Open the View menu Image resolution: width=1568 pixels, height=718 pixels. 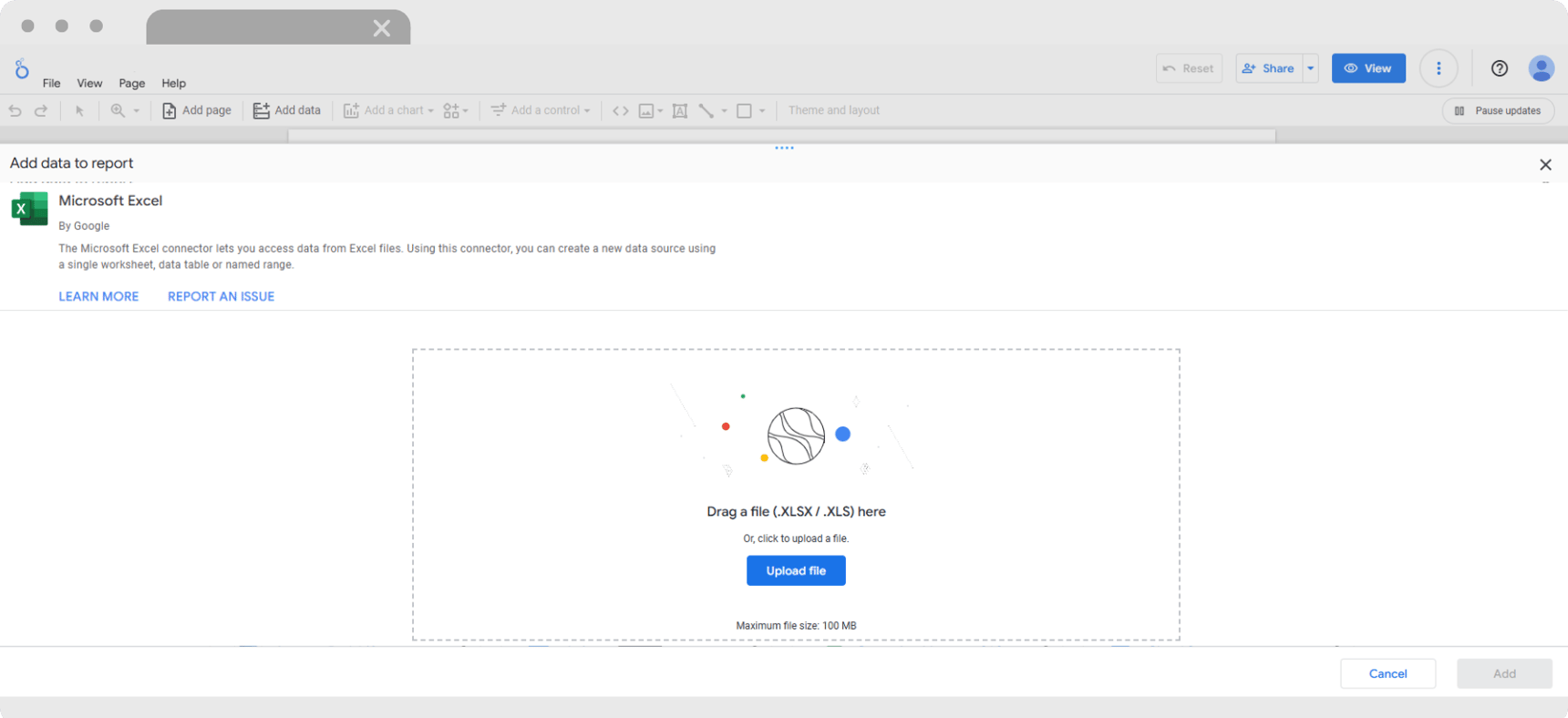tap(89, 83)
